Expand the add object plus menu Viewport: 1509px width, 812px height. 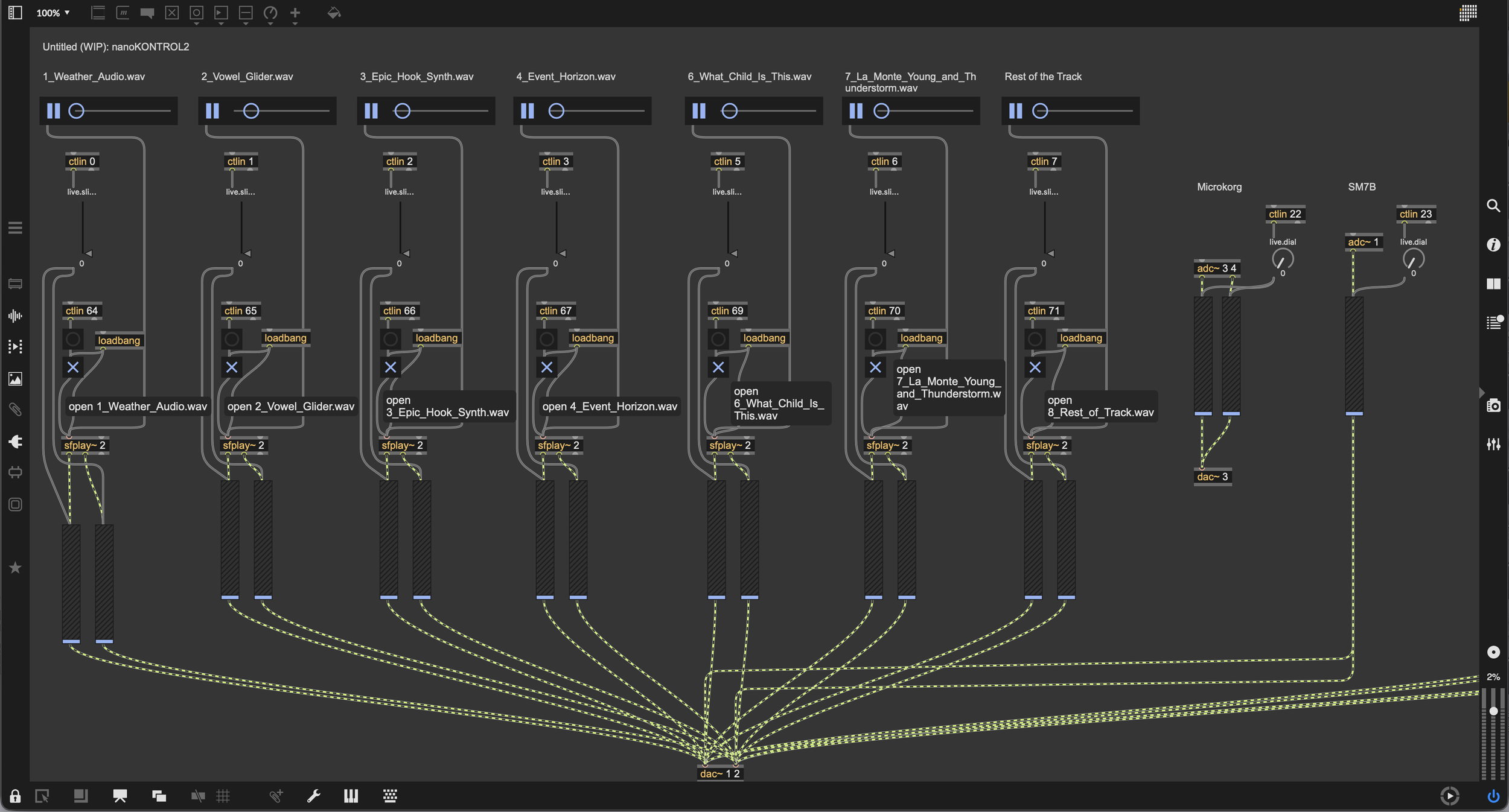click(295, 13)
